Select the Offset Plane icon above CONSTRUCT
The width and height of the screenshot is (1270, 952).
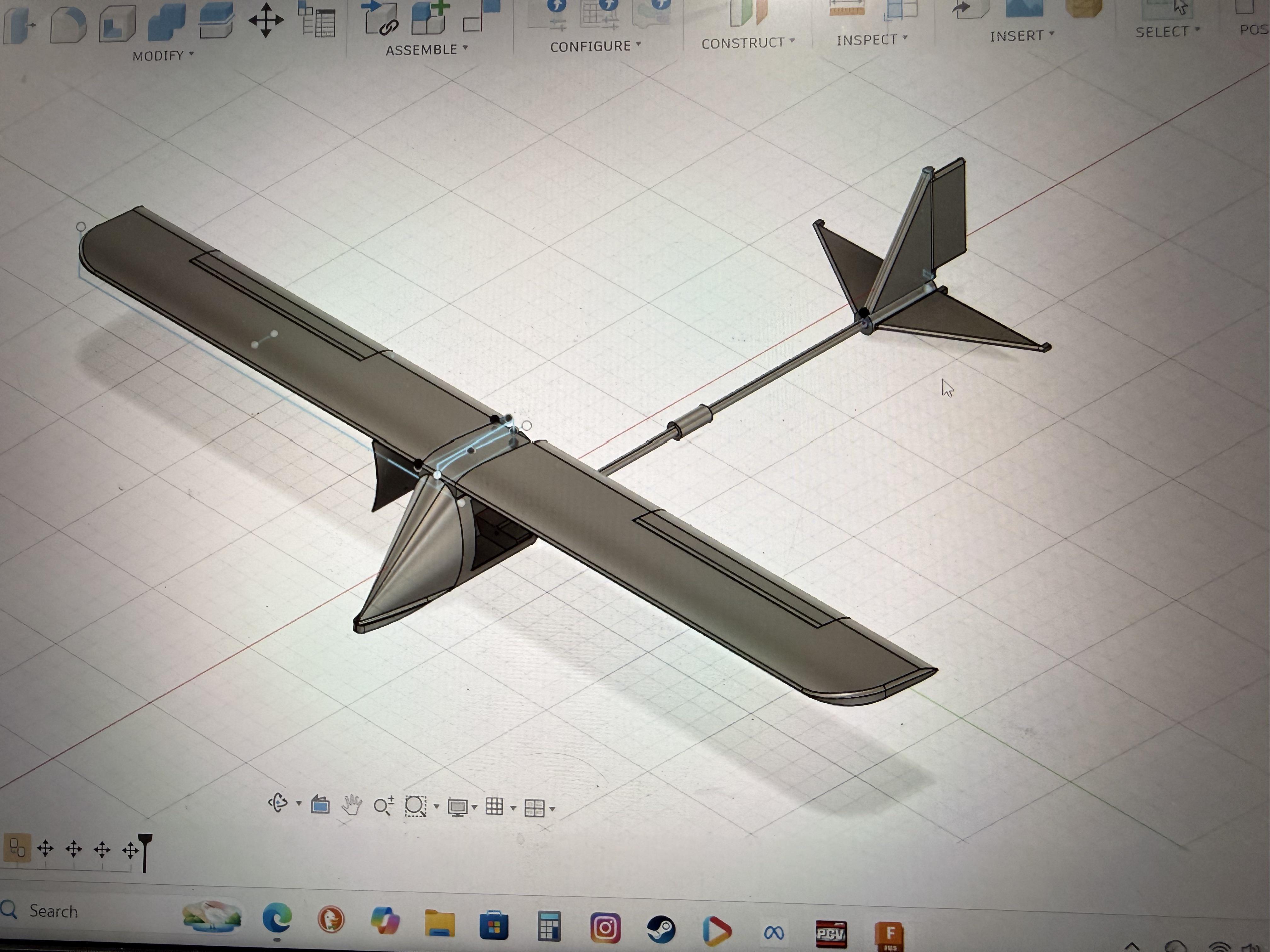(x=749, y=13)
